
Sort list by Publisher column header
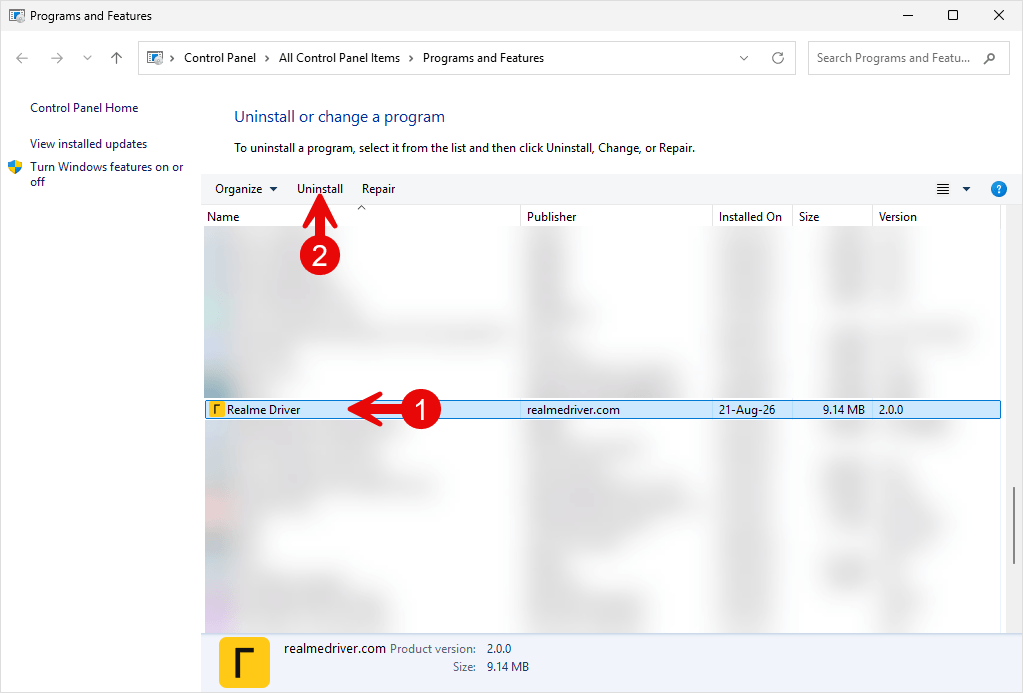coord(616,217)
